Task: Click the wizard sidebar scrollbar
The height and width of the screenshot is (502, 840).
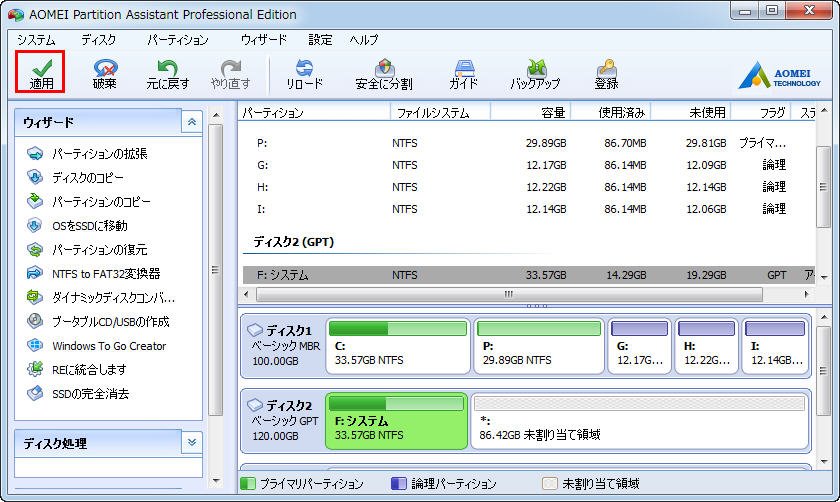Action: click(x=215, y=269)
